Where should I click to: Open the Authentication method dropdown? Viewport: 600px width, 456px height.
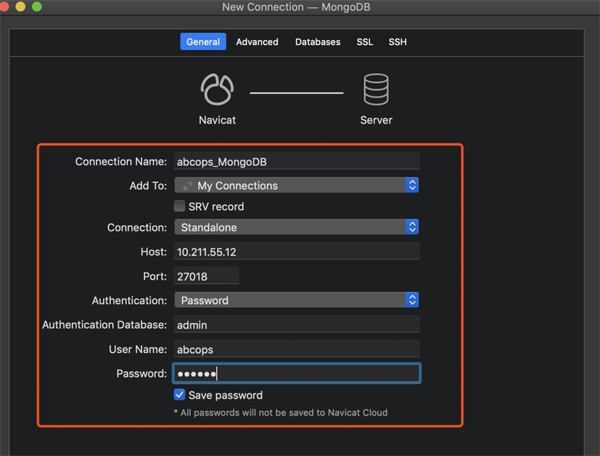(x=297, y=300)
